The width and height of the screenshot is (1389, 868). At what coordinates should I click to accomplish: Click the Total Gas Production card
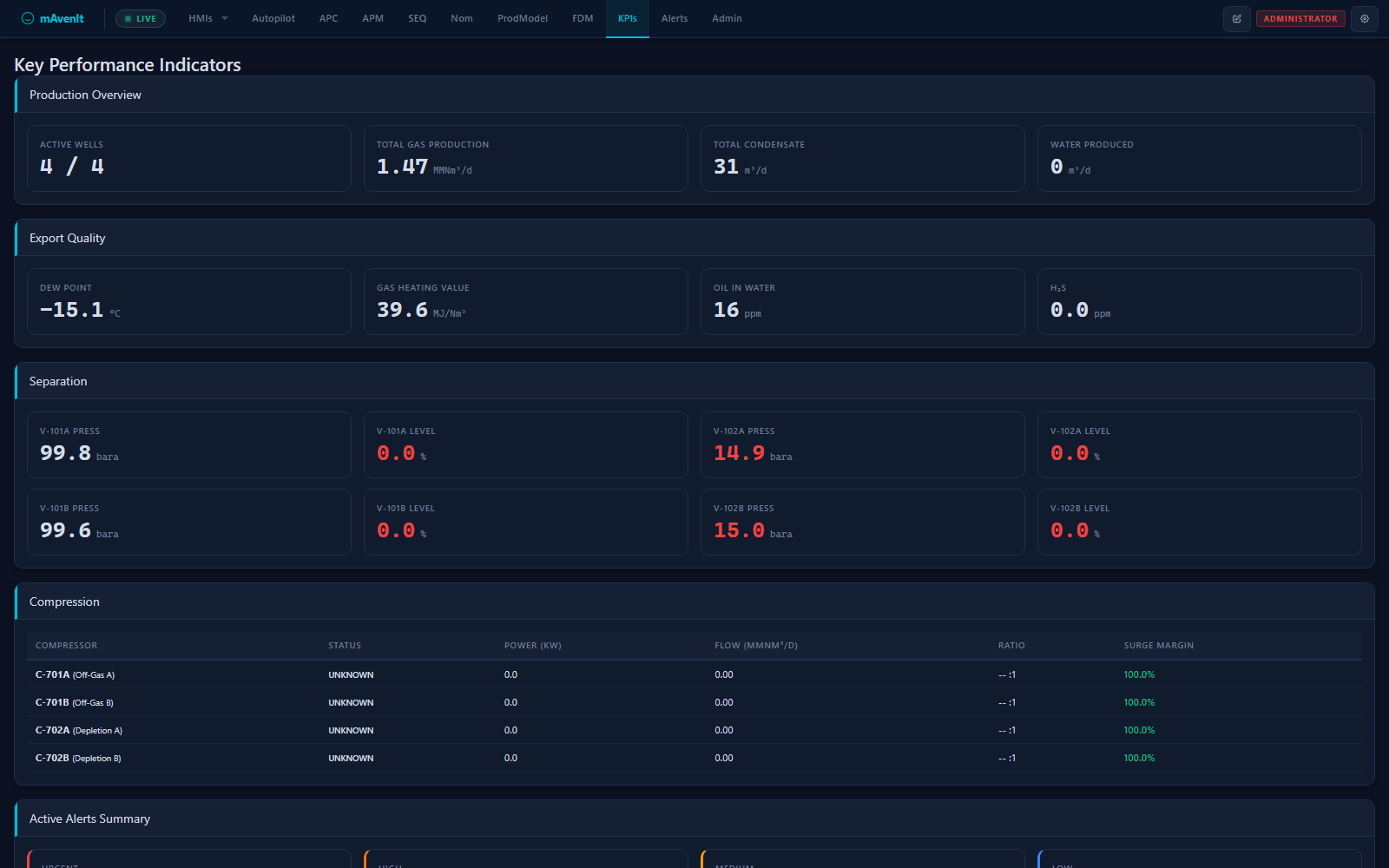click(x=526, y=159)
